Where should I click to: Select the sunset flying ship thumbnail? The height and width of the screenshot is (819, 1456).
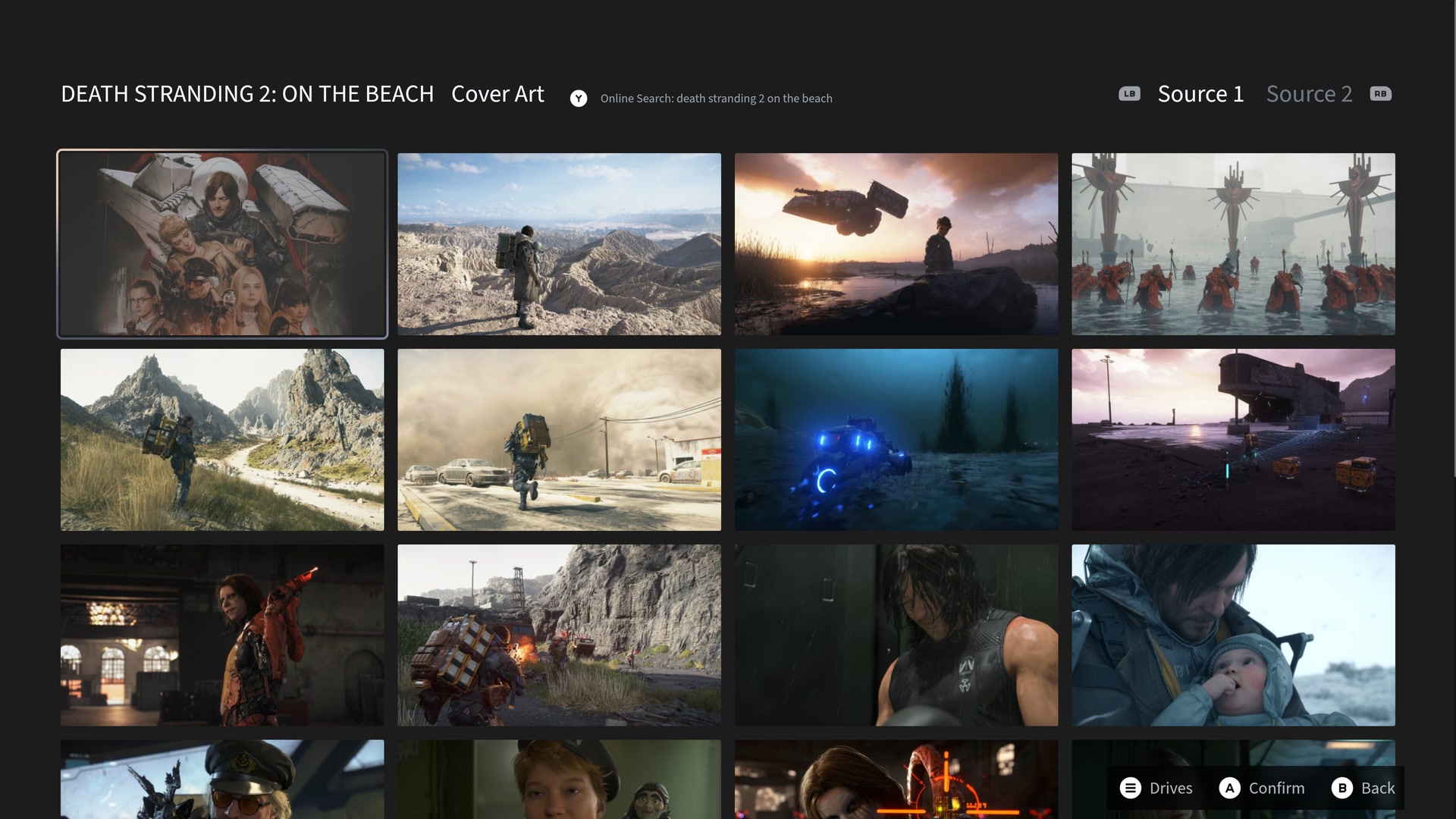pos(896,244)
